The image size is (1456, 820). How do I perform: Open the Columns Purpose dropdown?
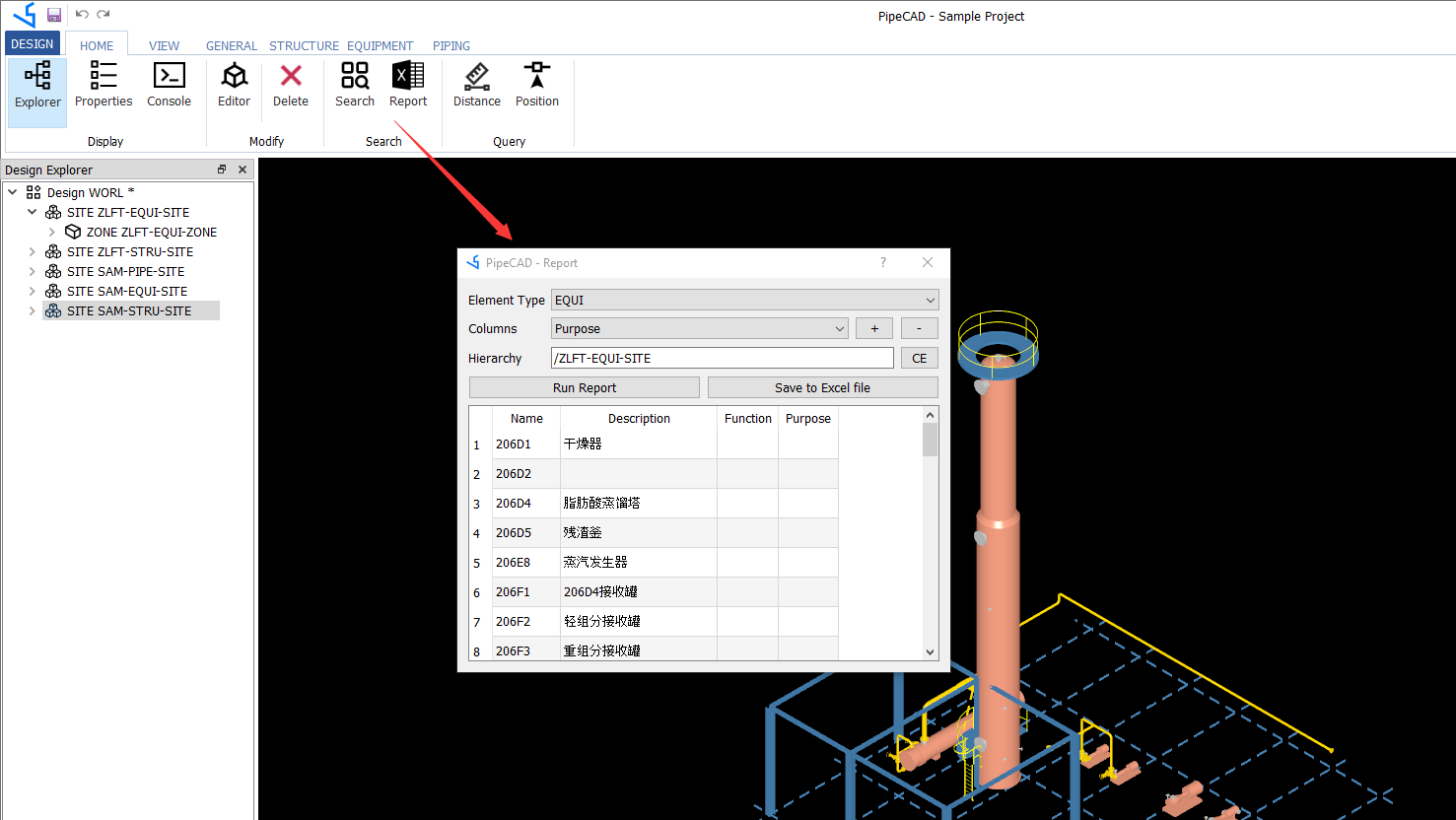[x=699, y=328]
